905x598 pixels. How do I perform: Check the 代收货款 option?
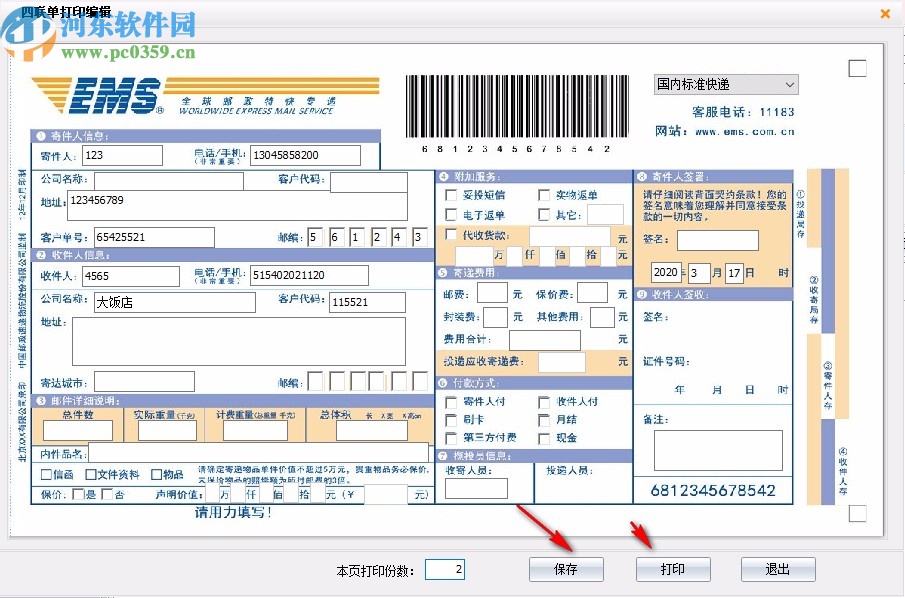449,233
